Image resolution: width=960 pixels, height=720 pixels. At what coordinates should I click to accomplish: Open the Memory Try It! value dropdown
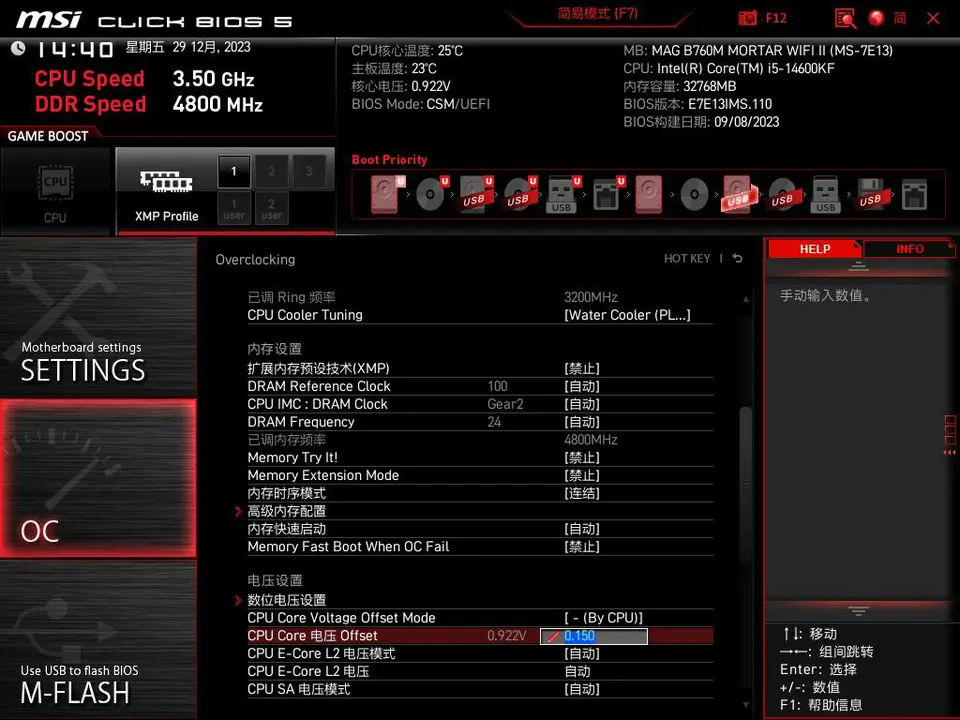tap(582, 457)
